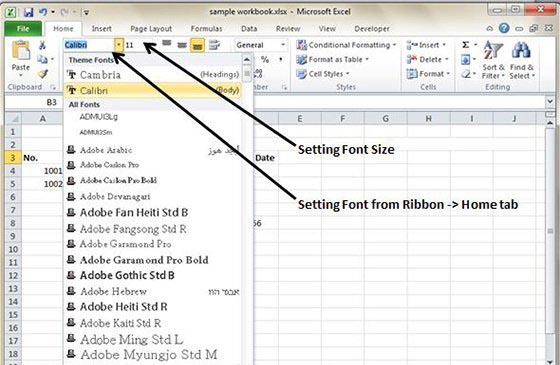Open the Find & Select binoculars menu

[522, 60]
